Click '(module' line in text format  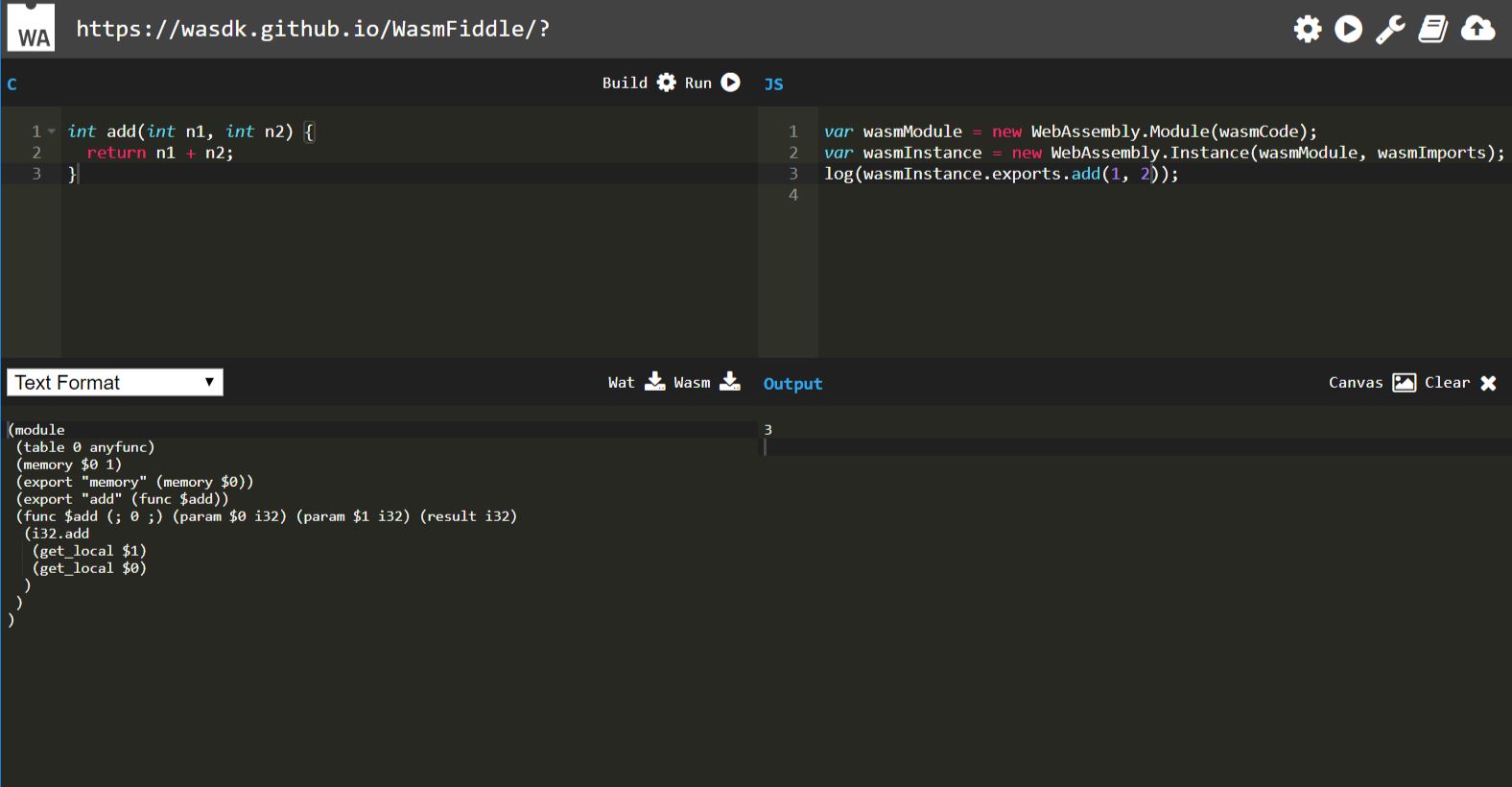[x=36, y=430]
